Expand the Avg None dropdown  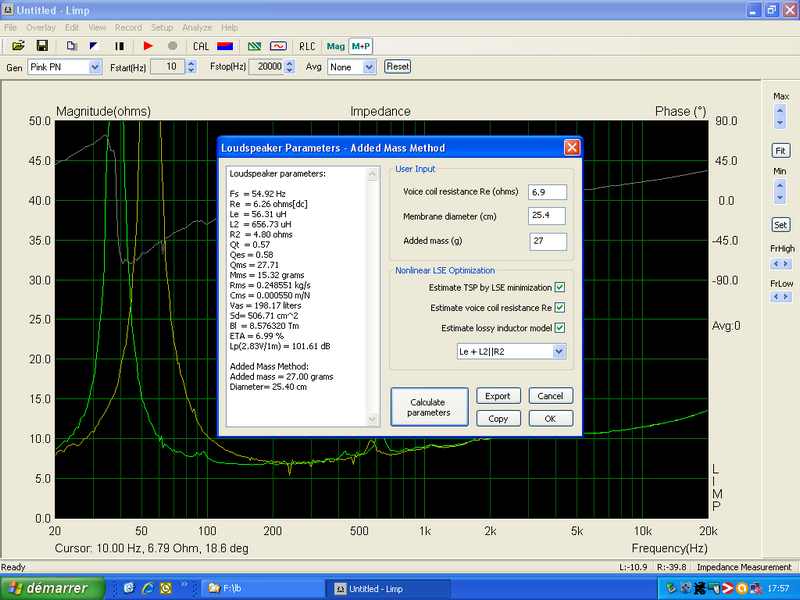pos(369,67)
